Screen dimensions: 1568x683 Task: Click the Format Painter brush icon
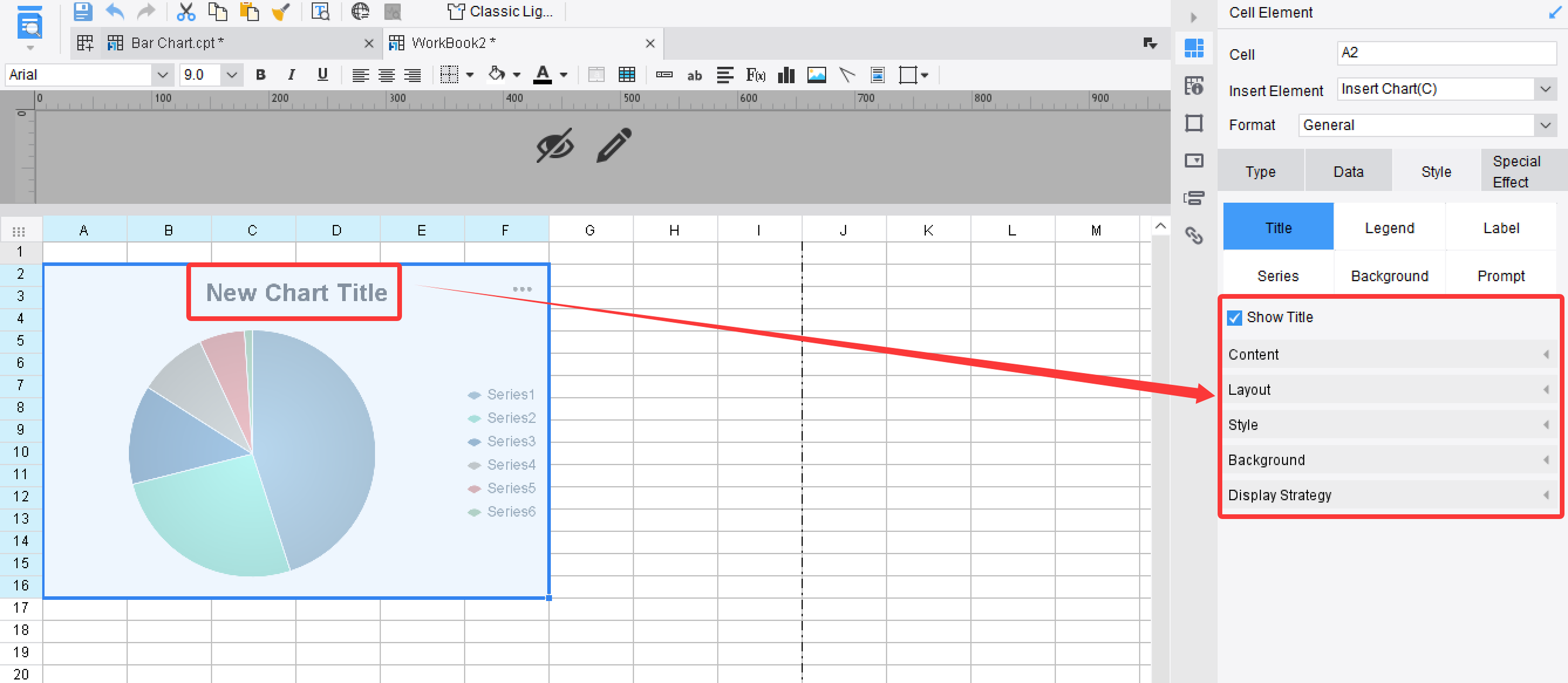281,12
